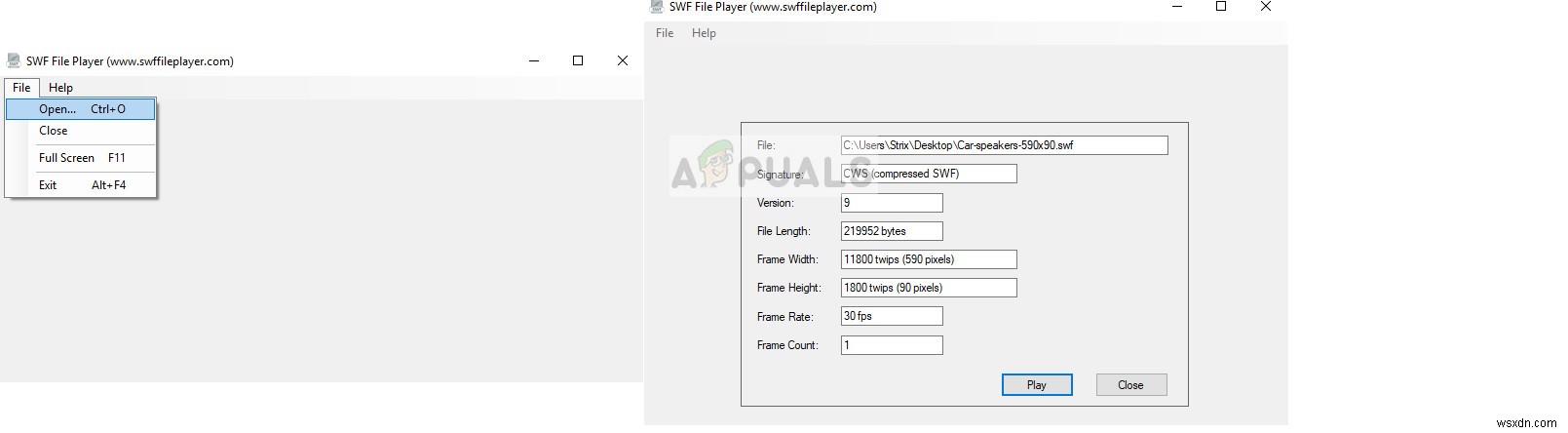
Task: Select Close in the File dropdown menu
Action: click(54, 131)
